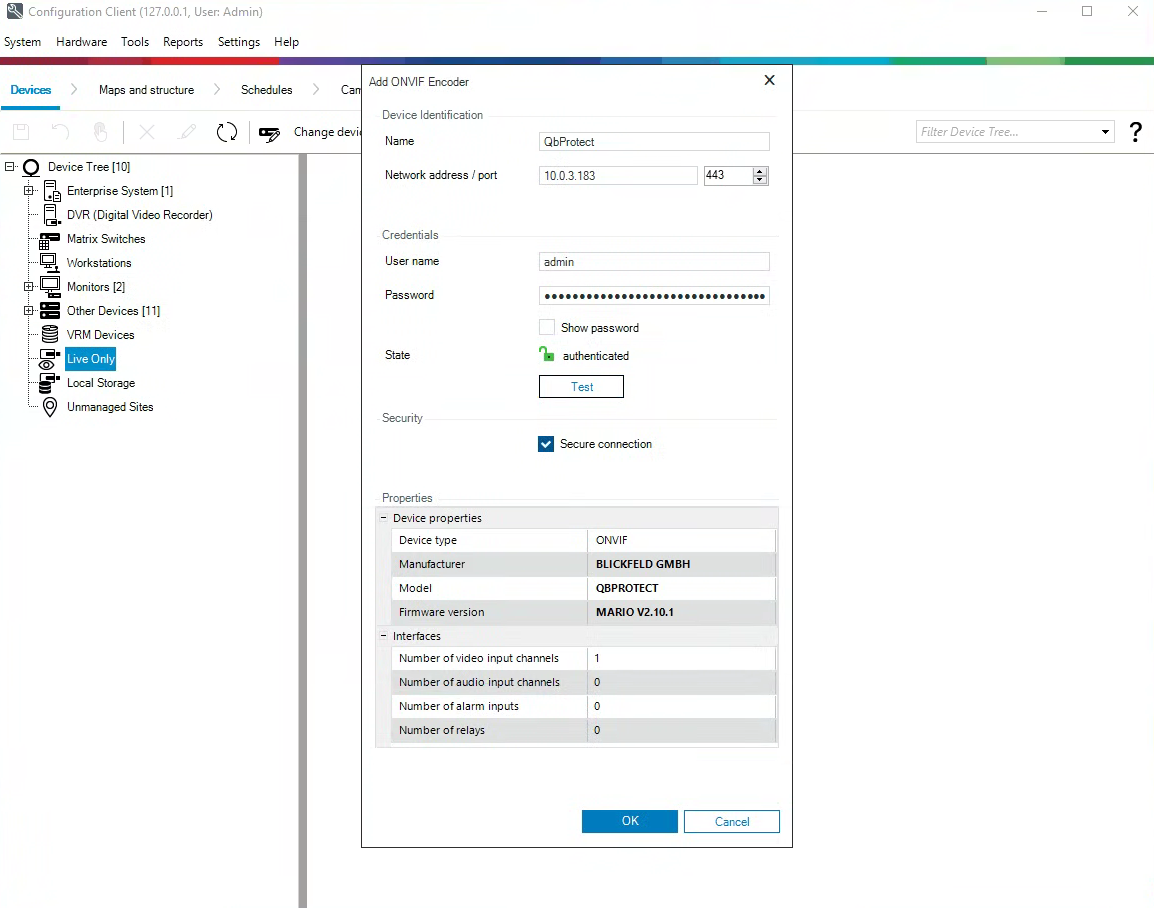The width and height of the screenshot is (1154, 908).
Task: Click the help question mark icon
Action: point(1135,132)
